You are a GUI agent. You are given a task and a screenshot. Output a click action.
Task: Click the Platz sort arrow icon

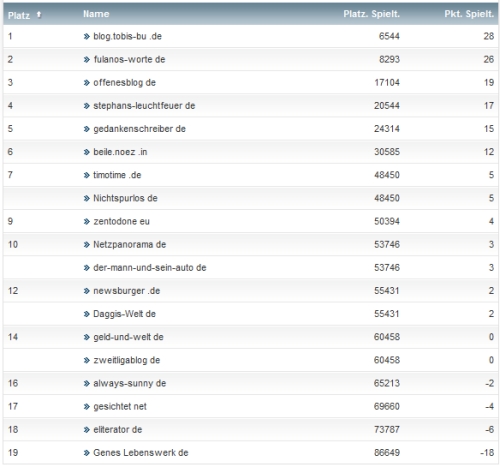[x=39, y=15]
